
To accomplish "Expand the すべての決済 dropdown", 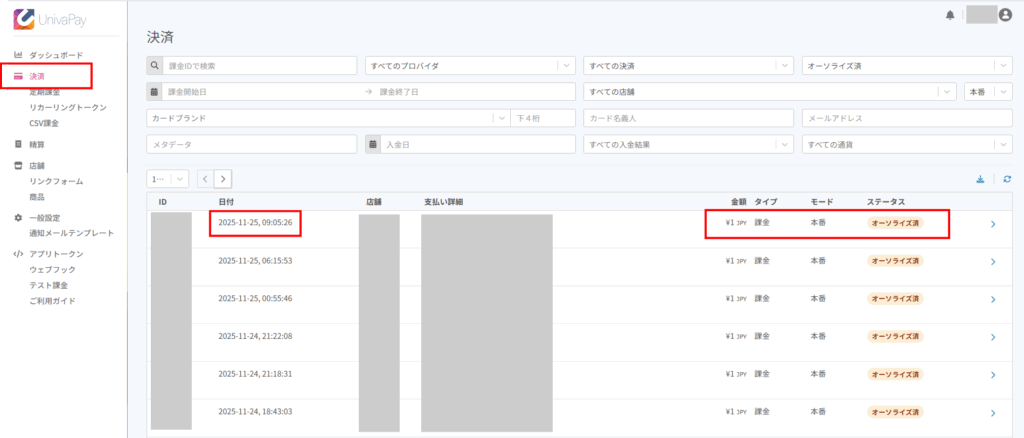I will click(x=689, y=66).
